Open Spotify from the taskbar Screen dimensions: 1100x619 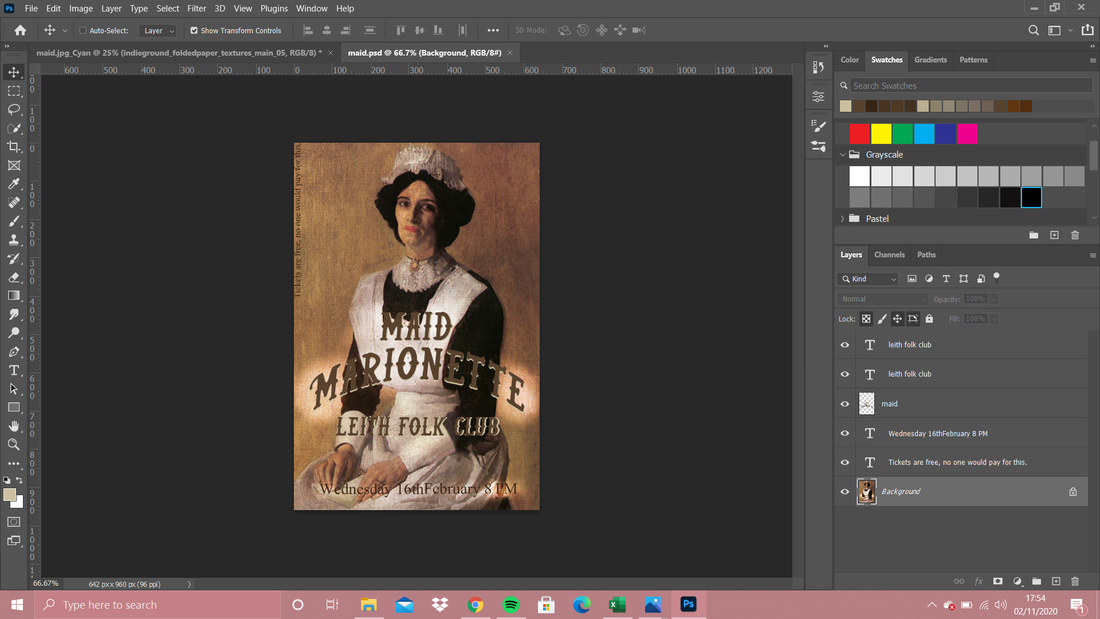tap(511, 604)
